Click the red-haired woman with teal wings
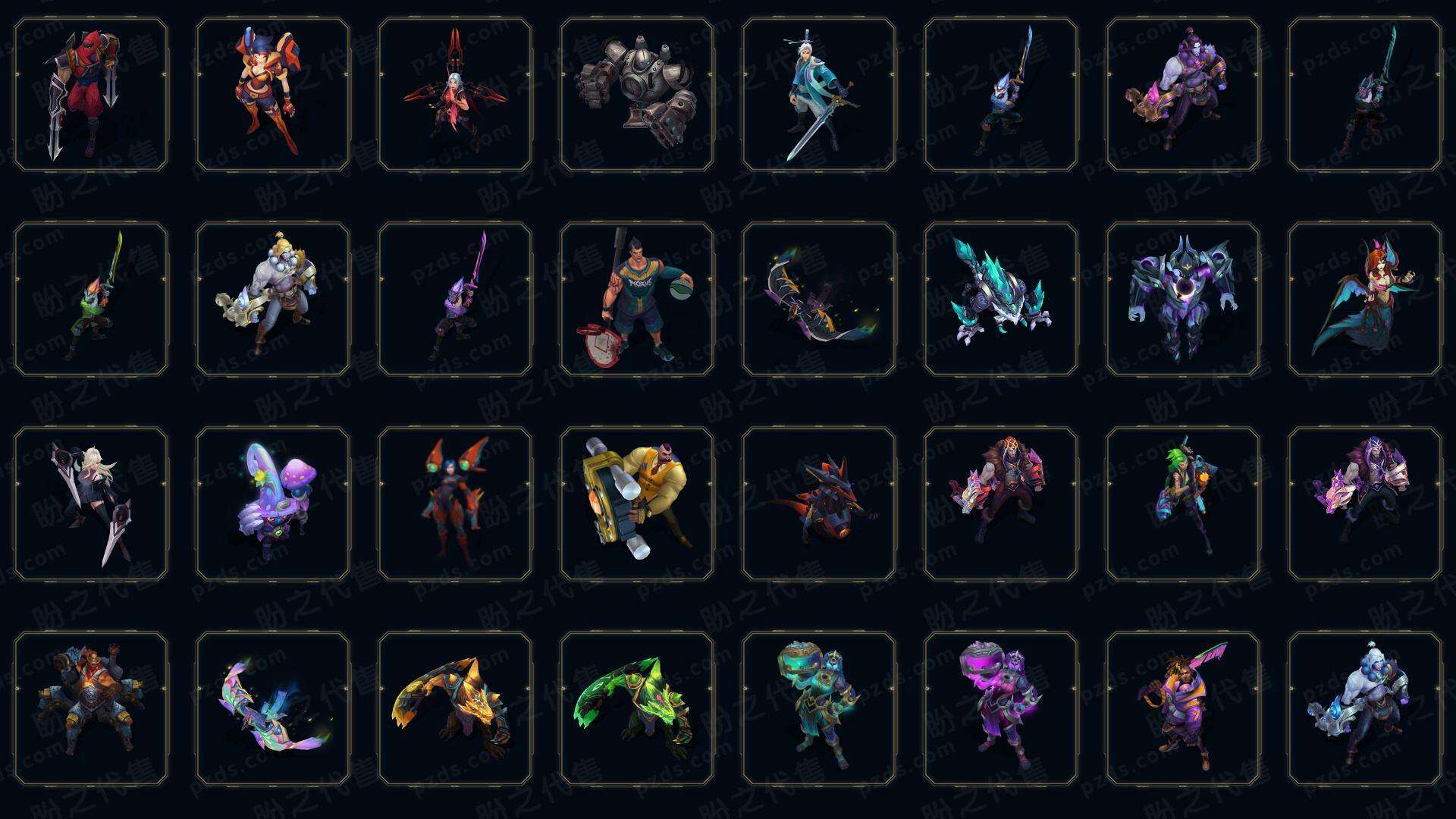1456x819 pixels. pyautogui.click(x=1365, y=300)
